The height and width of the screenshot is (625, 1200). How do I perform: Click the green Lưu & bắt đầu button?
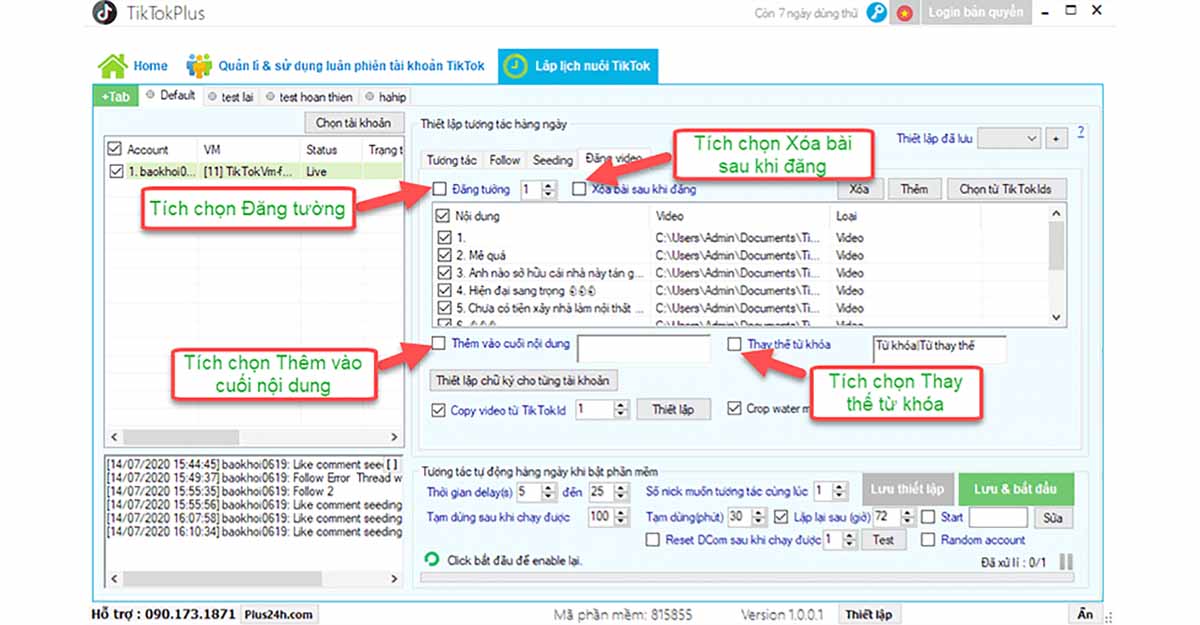click(1015, 489)
